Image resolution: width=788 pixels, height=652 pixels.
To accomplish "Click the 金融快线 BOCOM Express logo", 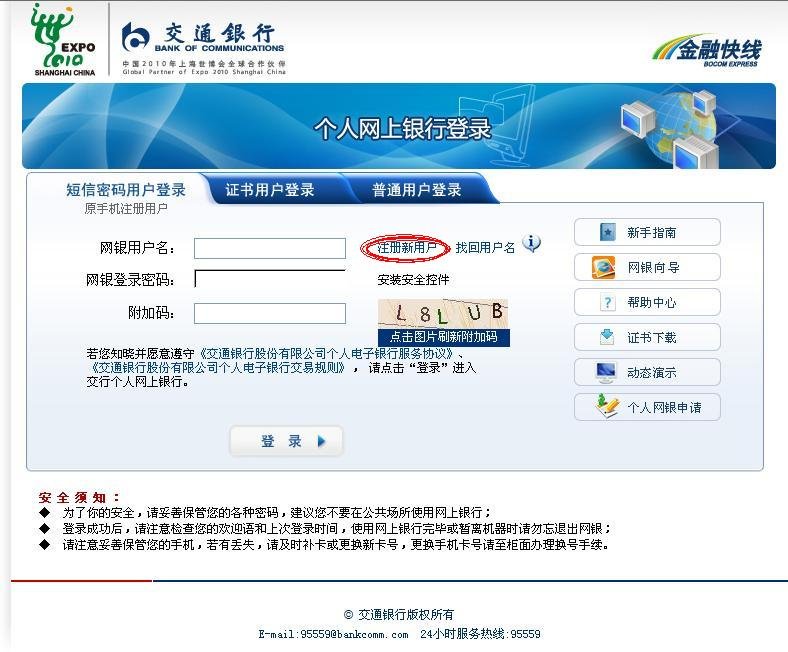I will (708, 51).
